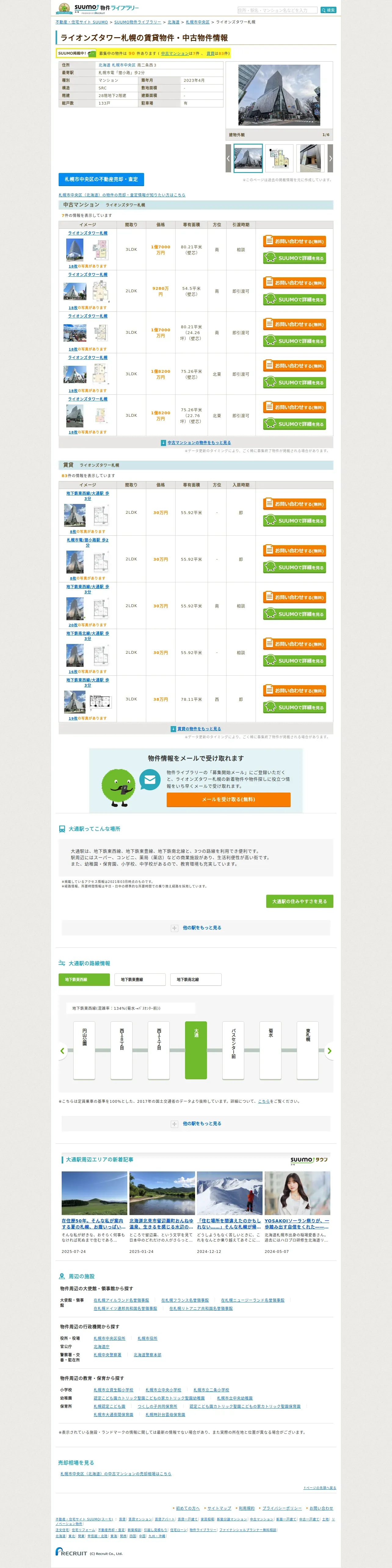This screenshot has width=392, height=1568.
Task: Click the SUUMO物件ライブラリー logo
Action: 98,9
